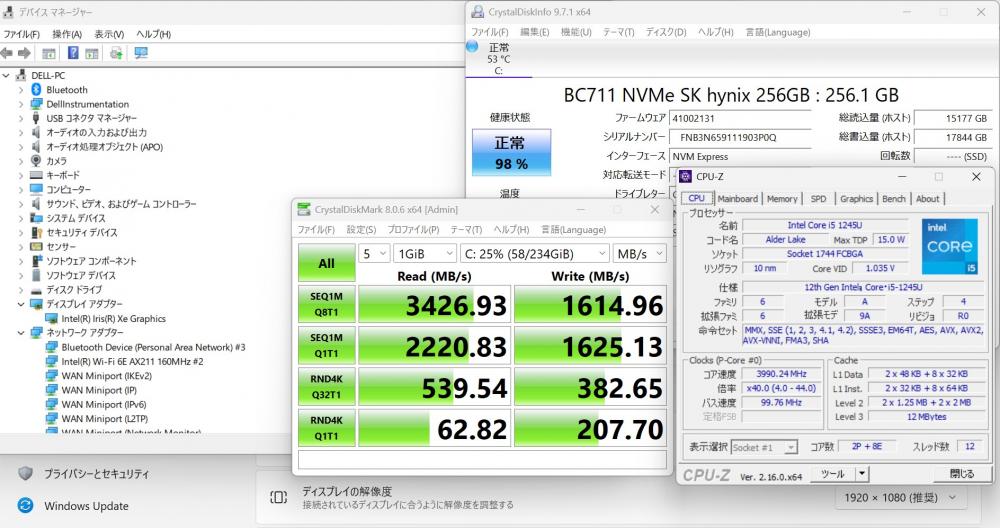
Task: Click the green All button in CrystalDiskMark
Action: click(327, 263)
